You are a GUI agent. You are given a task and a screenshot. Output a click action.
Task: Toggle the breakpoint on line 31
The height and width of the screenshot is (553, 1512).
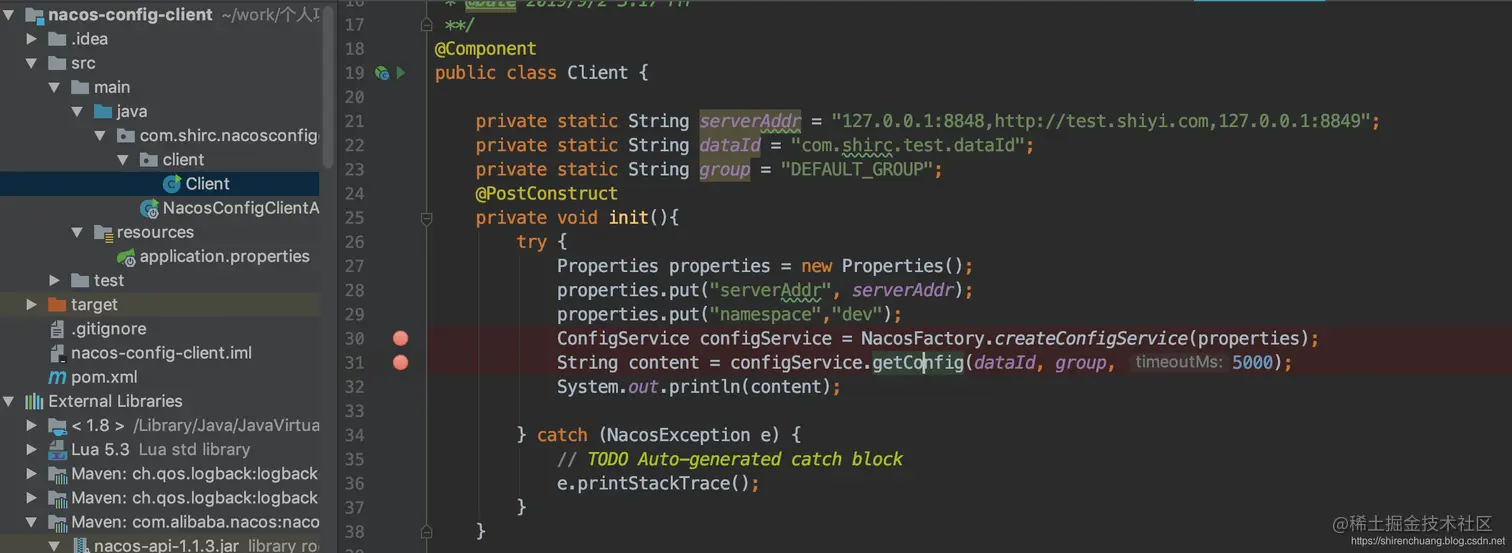click(x=401, y=362)
